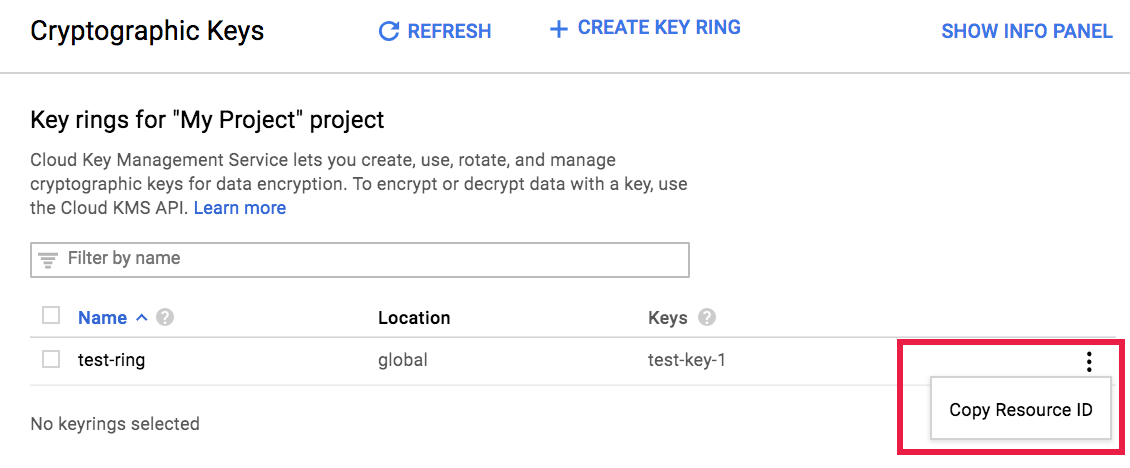This screenshot has height=468, width=1130.
Task: Show the info panel
Action: coord(1026,32)
